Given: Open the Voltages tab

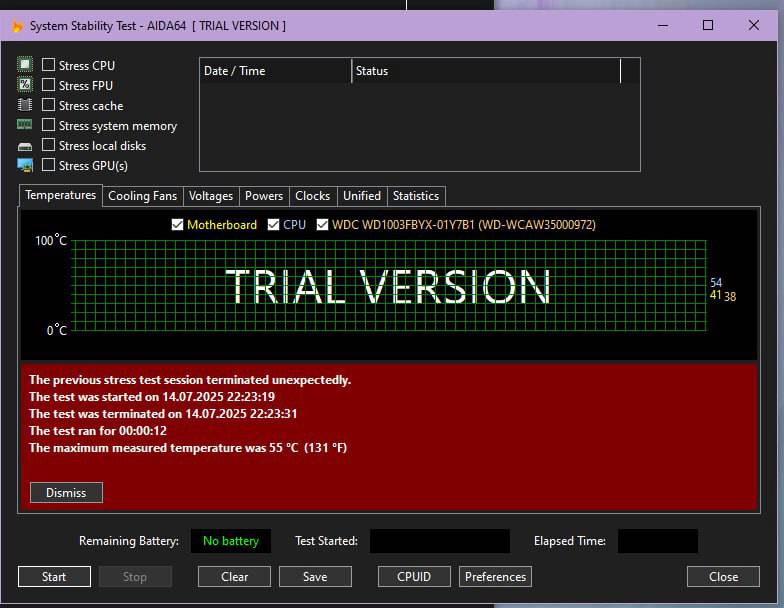Looking at the screenshot, I should click(x=211, y=196).
